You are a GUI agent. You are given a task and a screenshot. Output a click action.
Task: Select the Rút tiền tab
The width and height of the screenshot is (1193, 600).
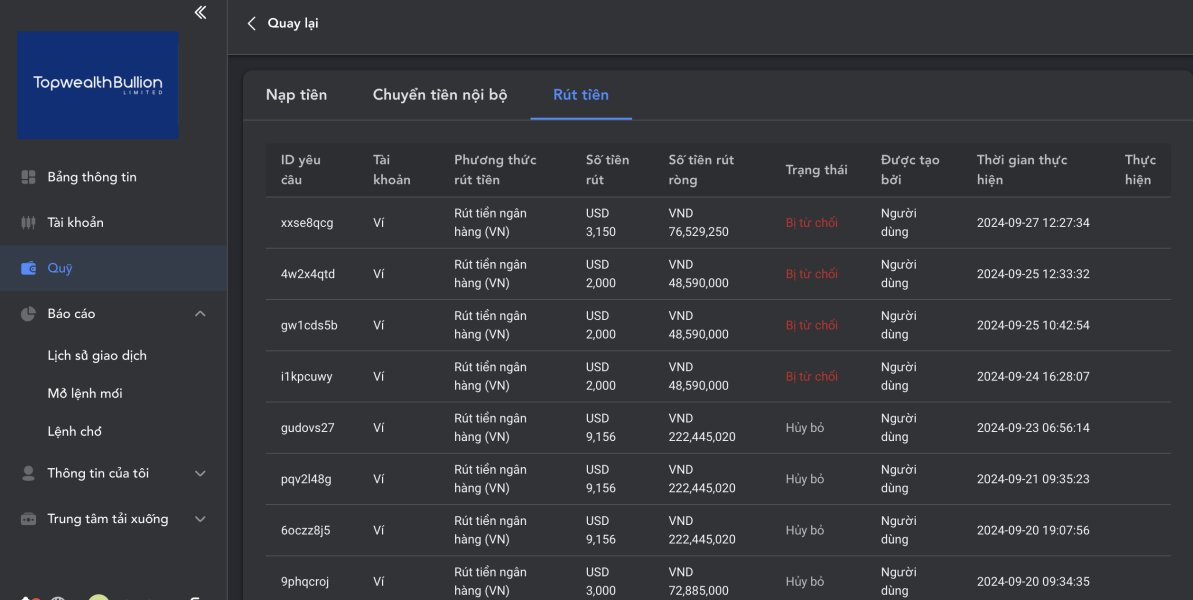pyautogui.click(x=581, y=95)
